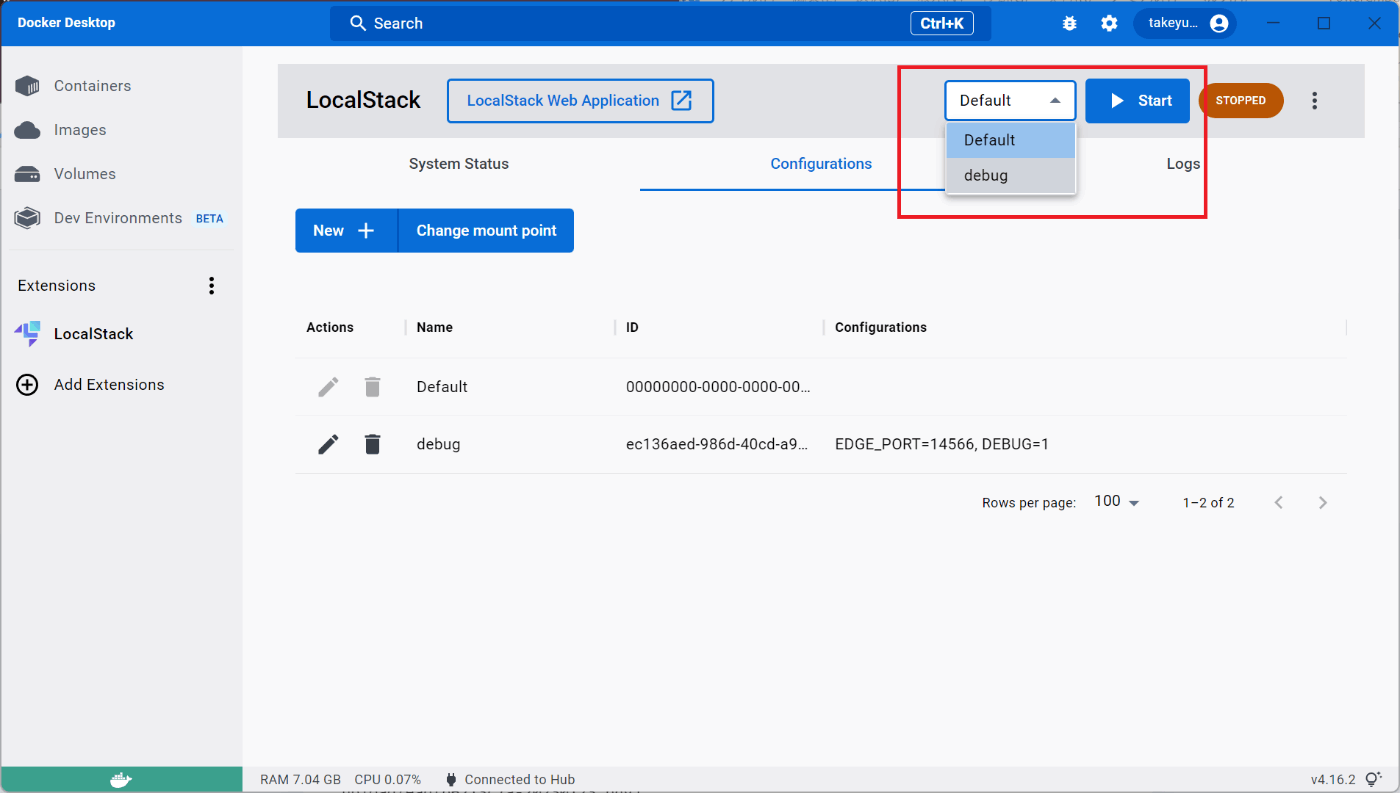This screenshot has width=1400, height=793.
Task: Focus the Search input field
Action: pos(660,23)
